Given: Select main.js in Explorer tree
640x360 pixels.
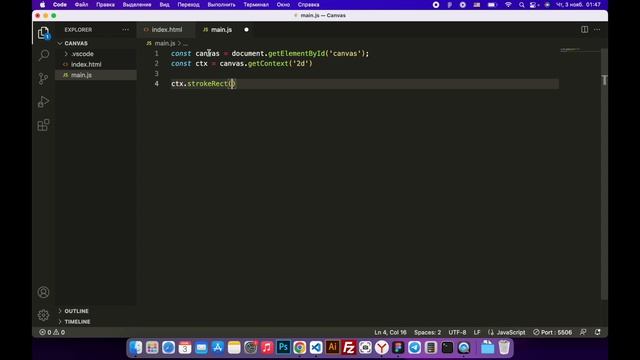Looking at the screenshot, I should (x=81, y=75).
